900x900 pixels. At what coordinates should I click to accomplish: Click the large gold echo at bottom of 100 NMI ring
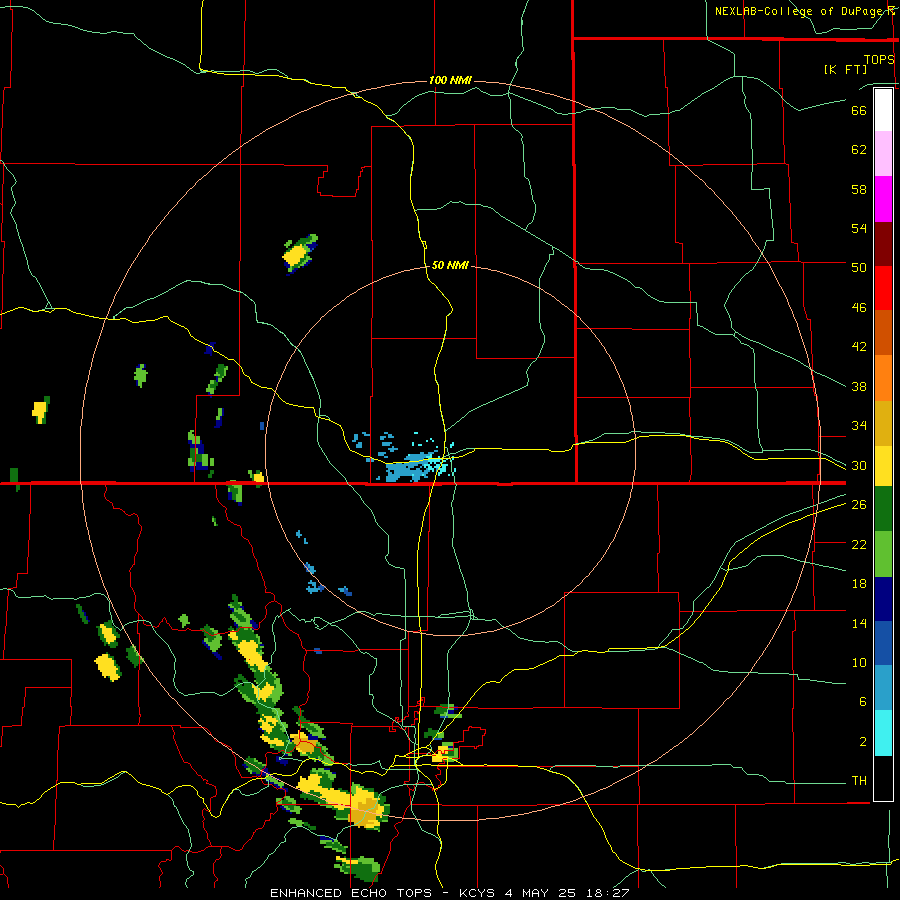[x=366, y=808]
